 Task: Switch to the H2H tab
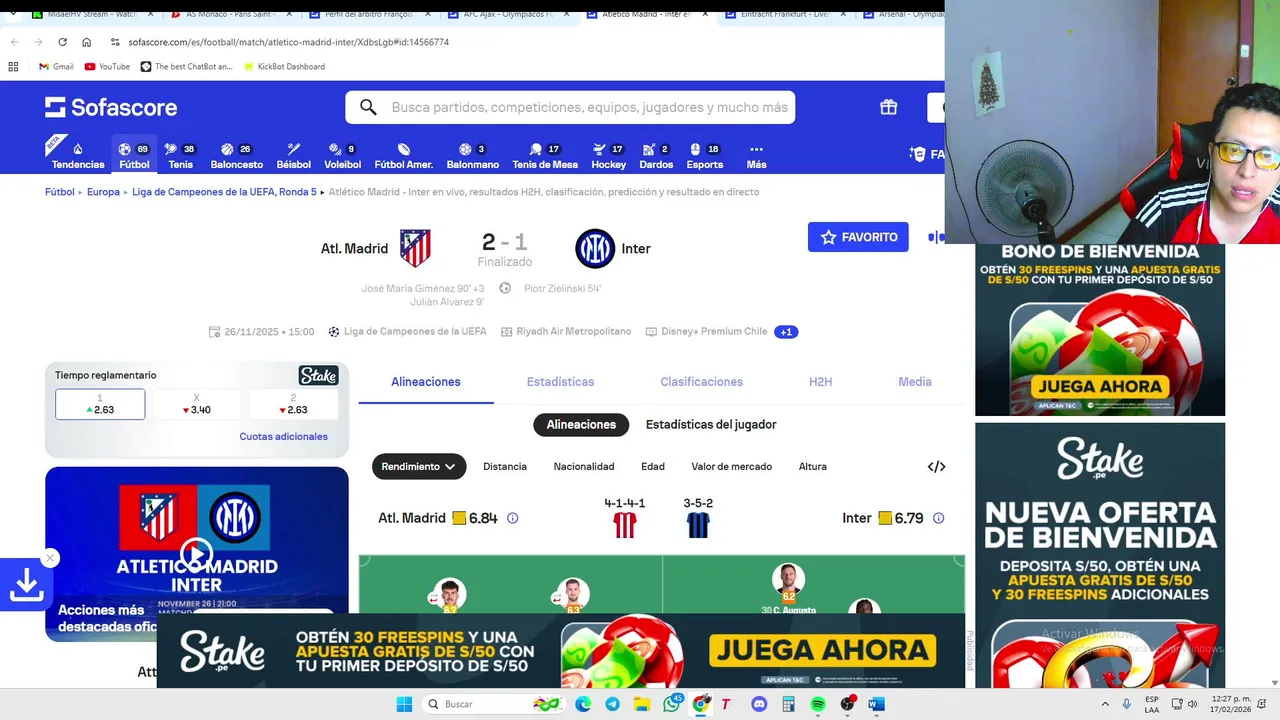820,382
